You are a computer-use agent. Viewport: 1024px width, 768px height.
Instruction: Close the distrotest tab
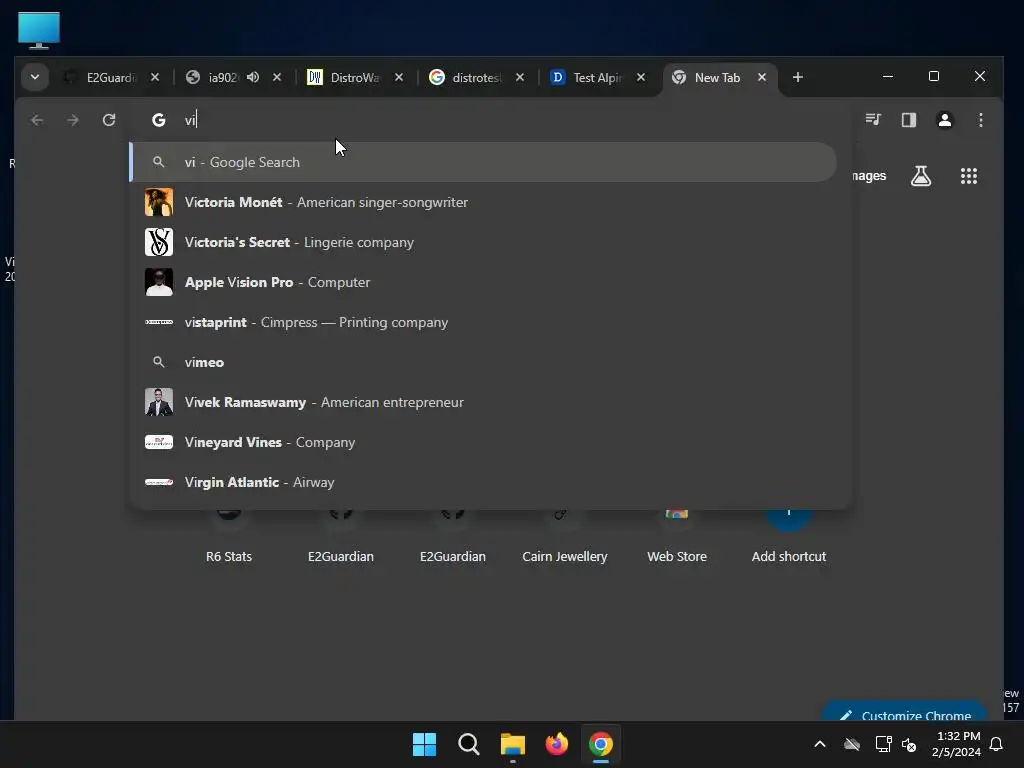[520, 77]
